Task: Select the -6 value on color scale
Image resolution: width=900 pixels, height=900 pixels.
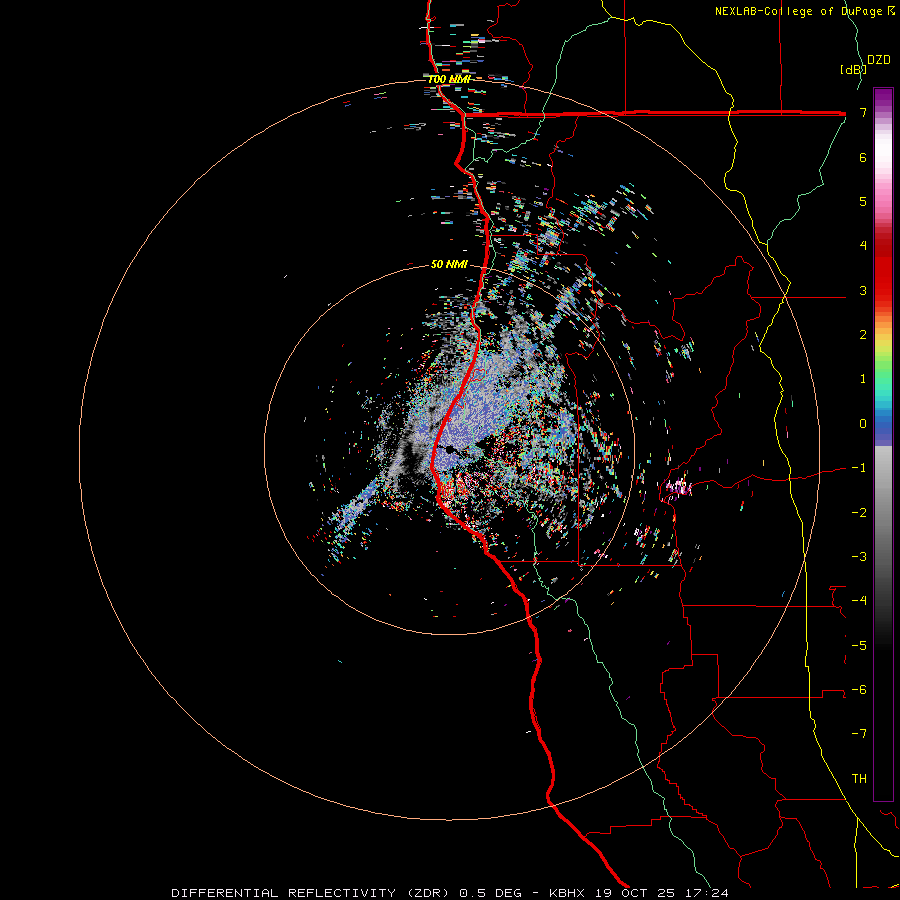Action: [x=859, y=690]
